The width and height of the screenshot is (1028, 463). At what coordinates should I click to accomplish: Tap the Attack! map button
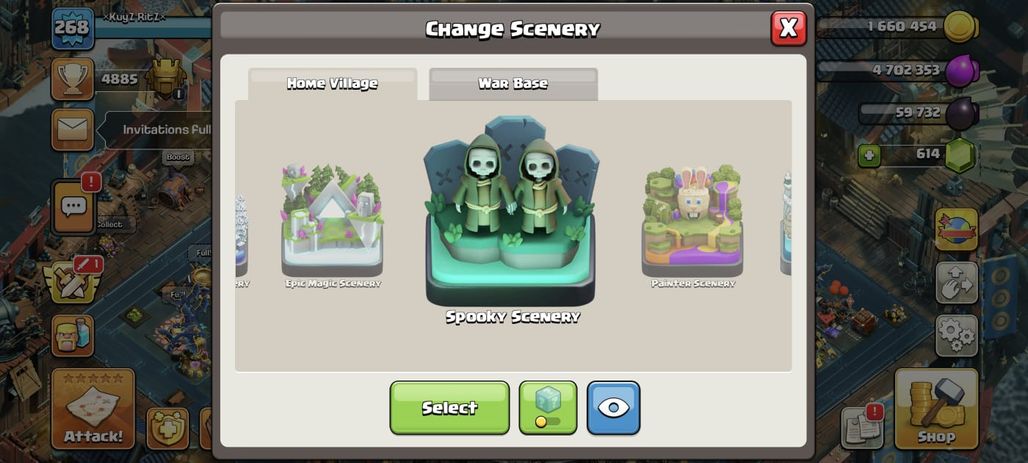pyautogui.click(x=93, y=409)
